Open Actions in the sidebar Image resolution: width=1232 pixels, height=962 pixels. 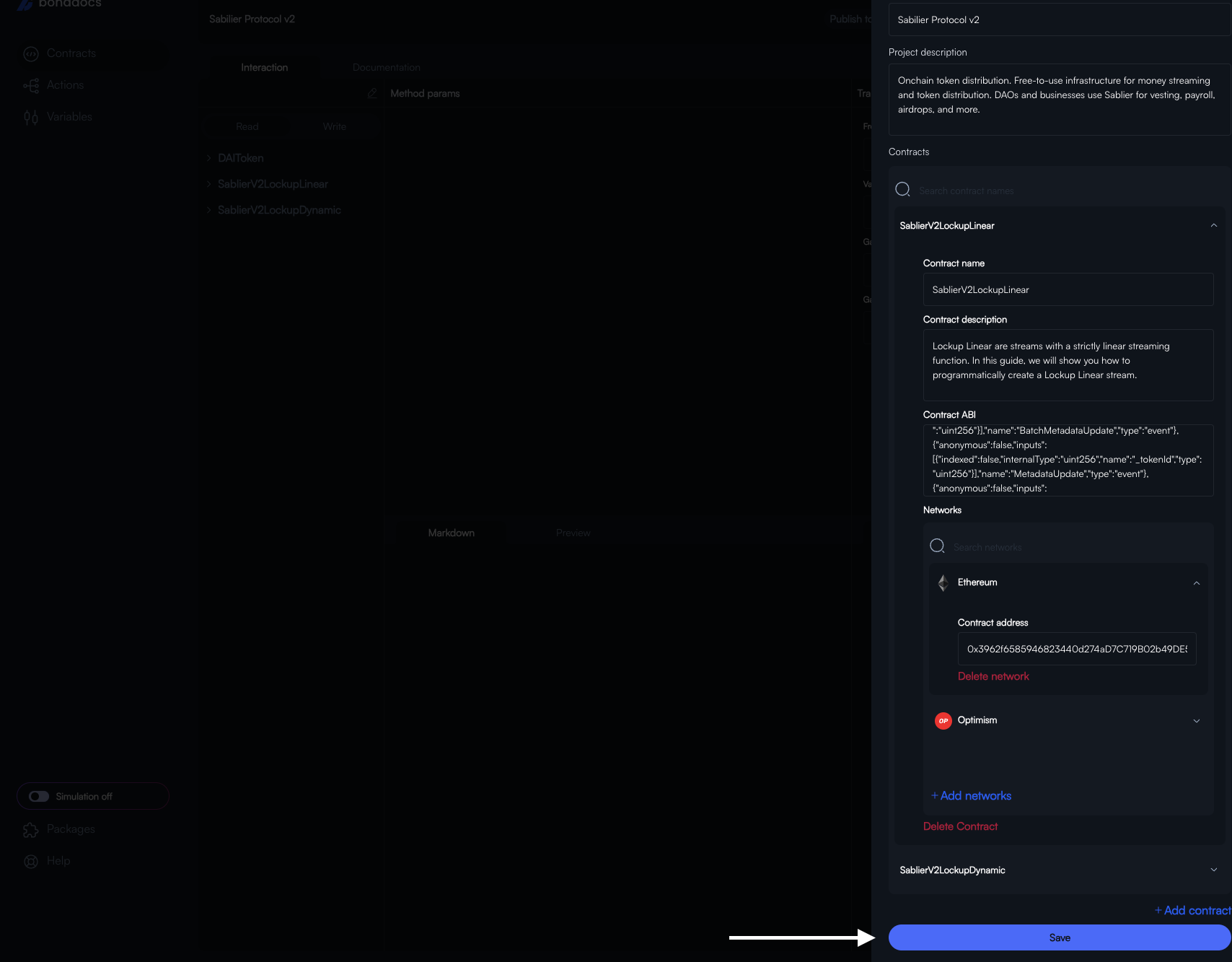click(x=65, y=85)
